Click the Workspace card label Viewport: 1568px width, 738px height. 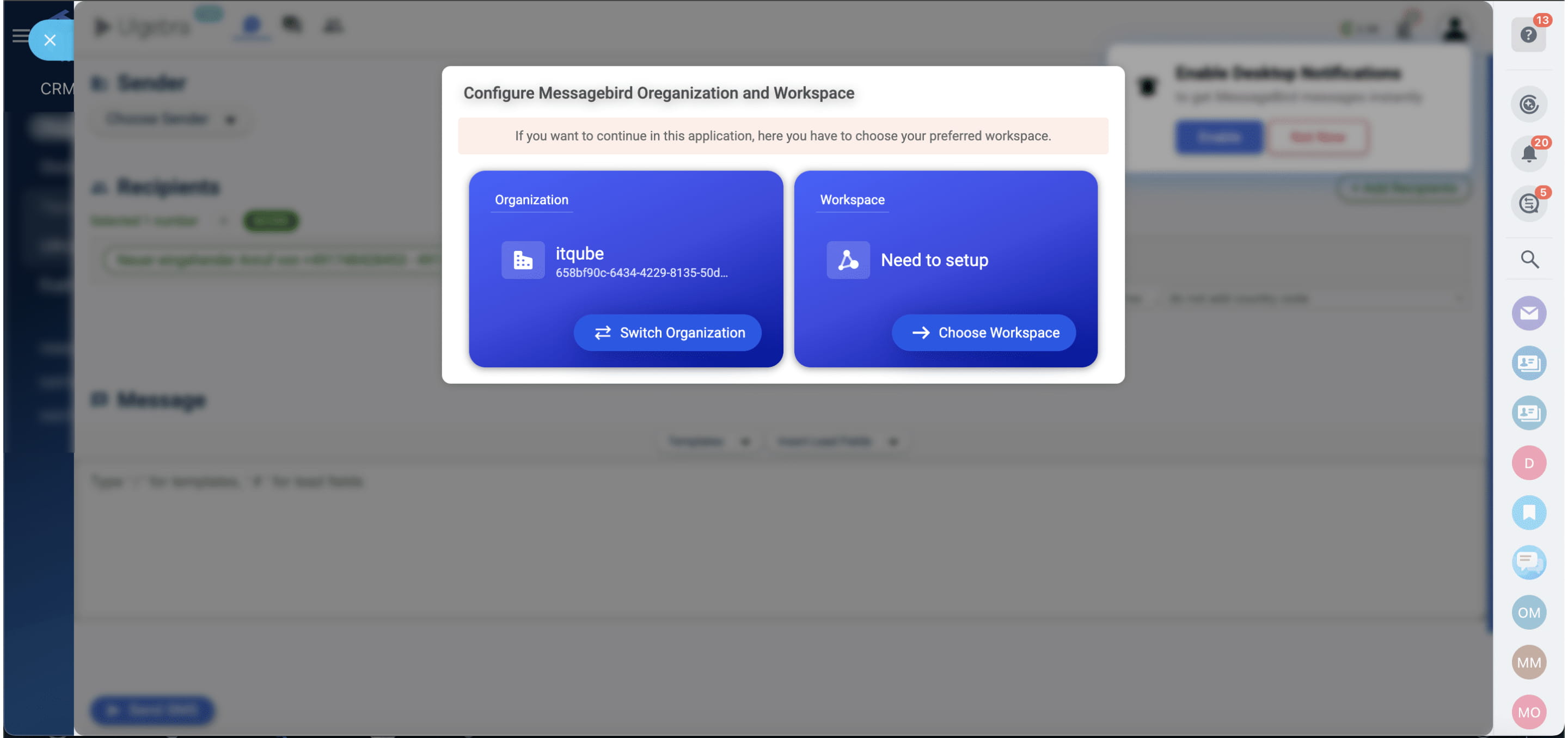[x=852, y=200]
